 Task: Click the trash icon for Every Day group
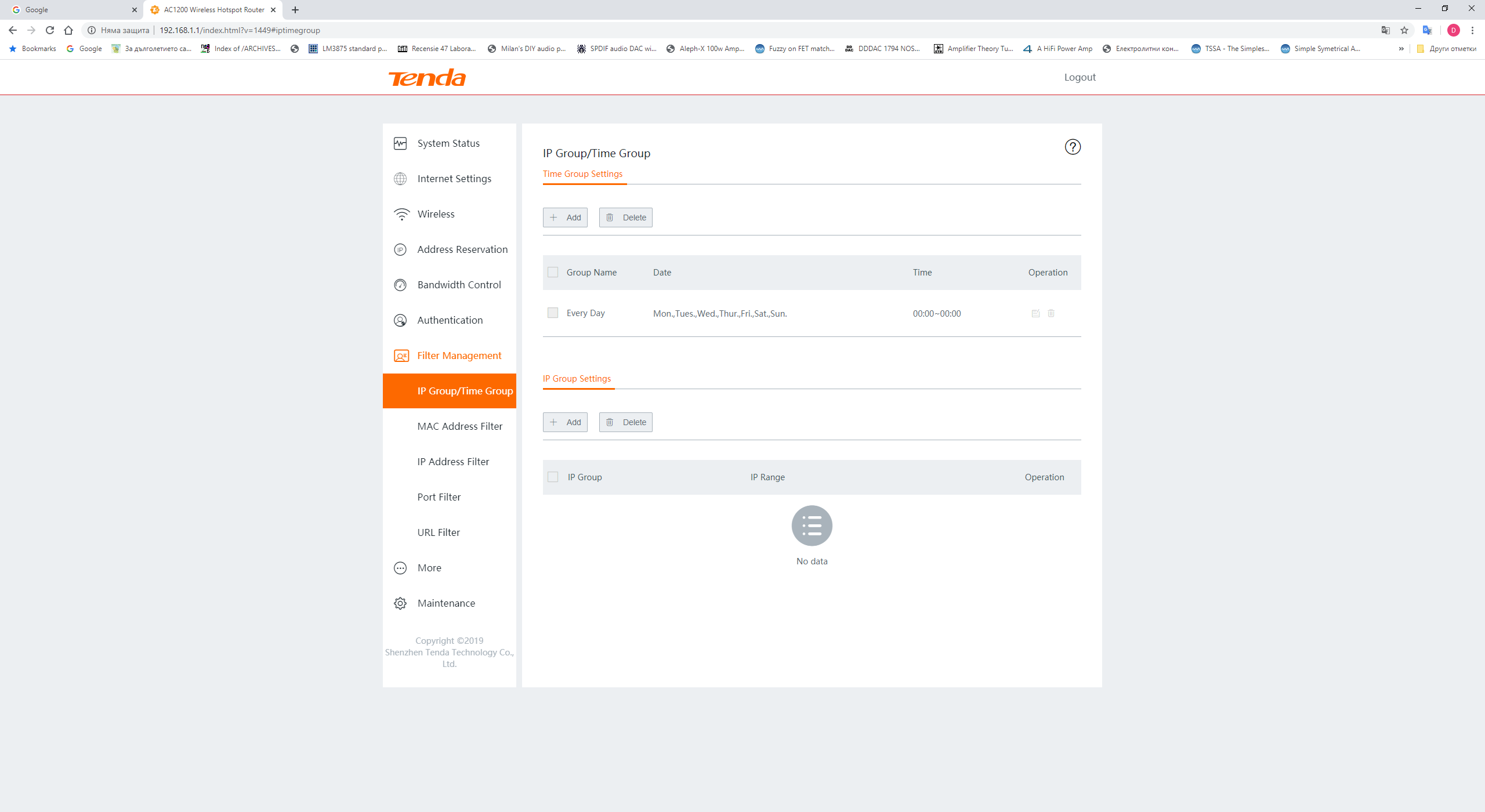point(1051,313)
